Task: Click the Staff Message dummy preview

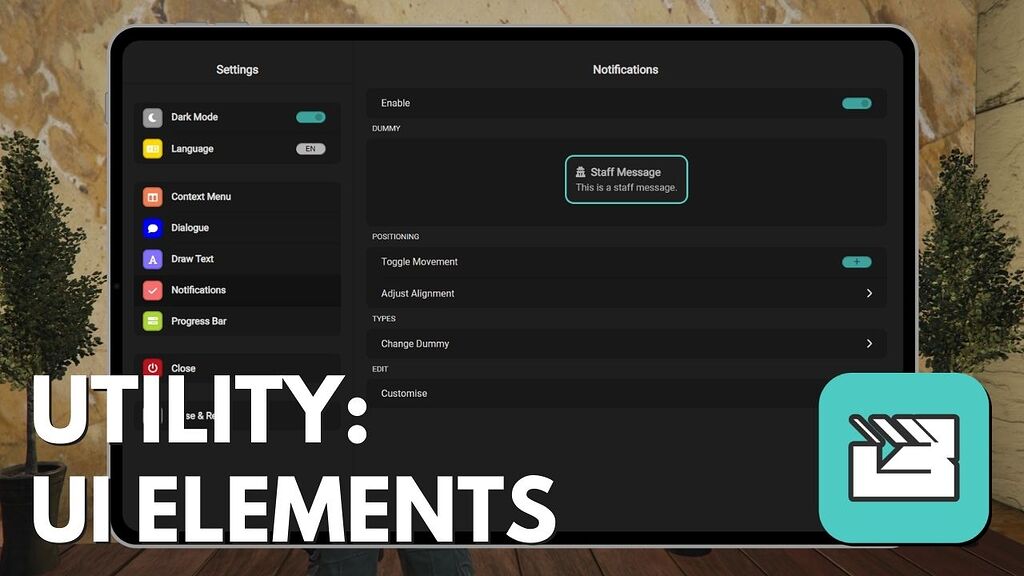Action: [626, 179]
